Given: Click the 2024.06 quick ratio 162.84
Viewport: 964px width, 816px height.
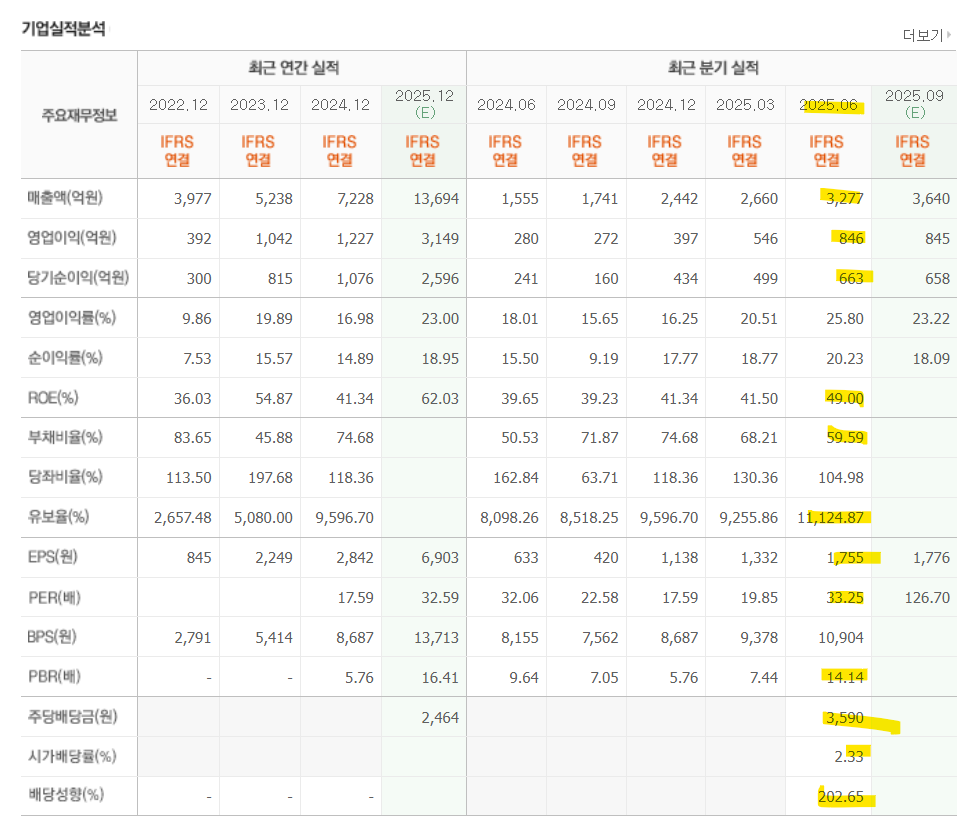Looking at the screenshot, I should pos(515,478).
